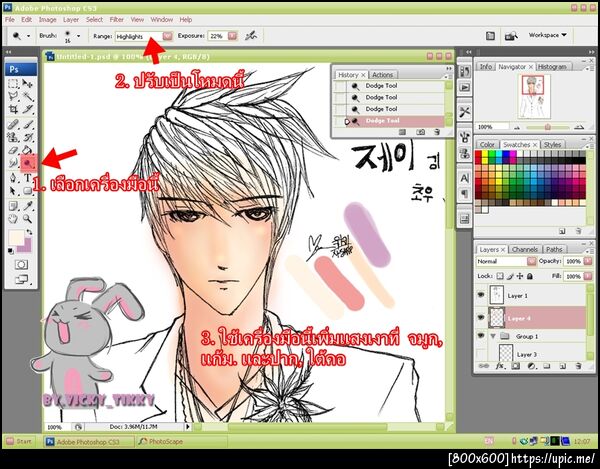
Task: Create new snapshot in History panel
Action: coord(421,132)
